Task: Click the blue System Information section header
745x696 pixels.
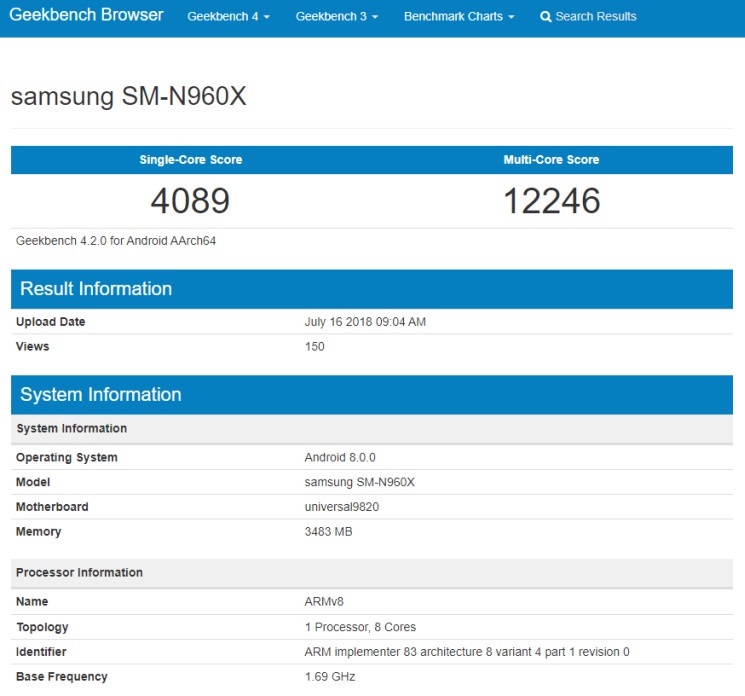Action: click(x=101, y=395)
